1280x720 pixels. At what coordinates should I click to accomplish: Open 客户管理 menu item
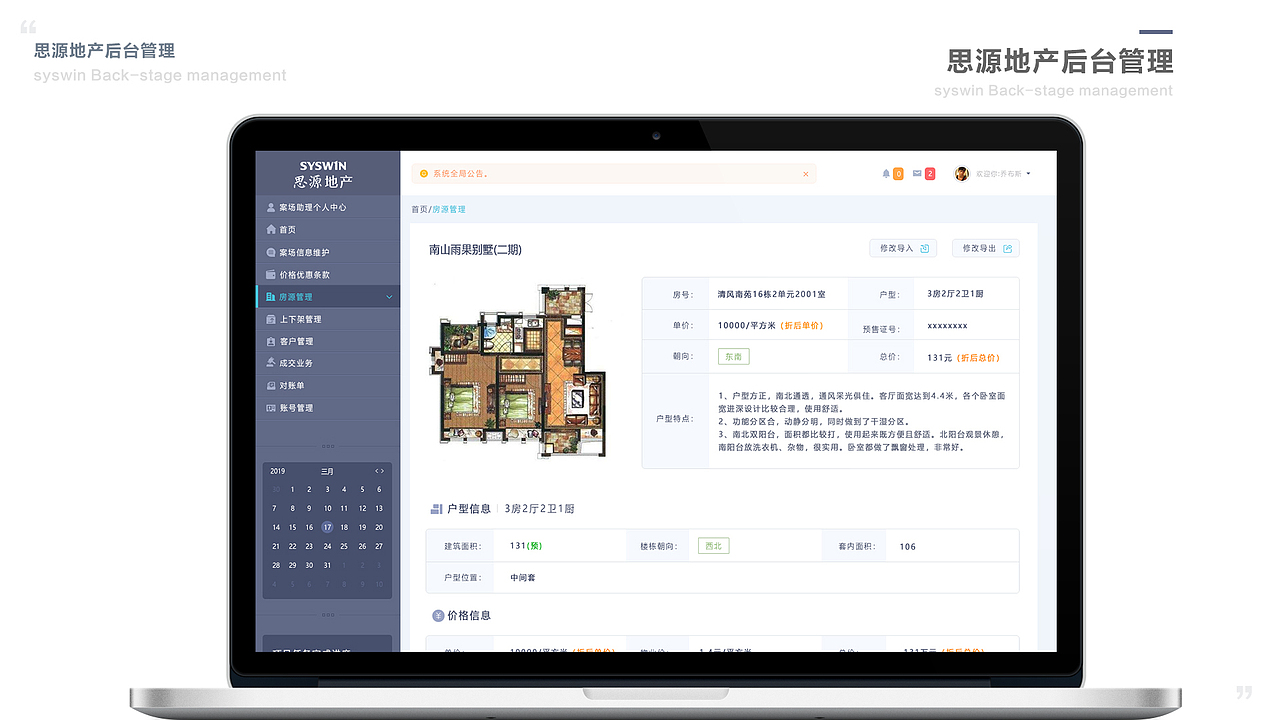[x=328, y=341]
